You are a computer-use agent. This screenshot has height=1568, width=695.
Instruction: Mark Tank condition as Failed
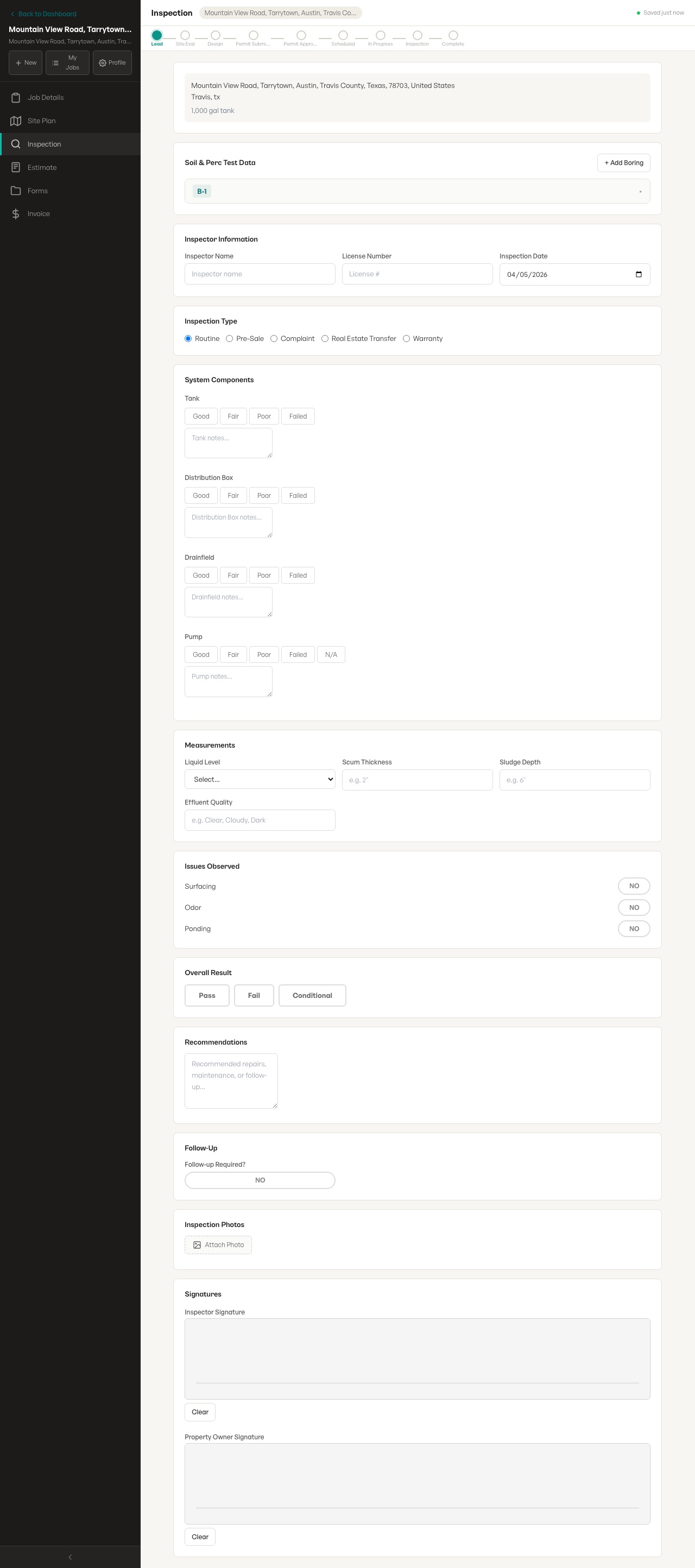298,416
